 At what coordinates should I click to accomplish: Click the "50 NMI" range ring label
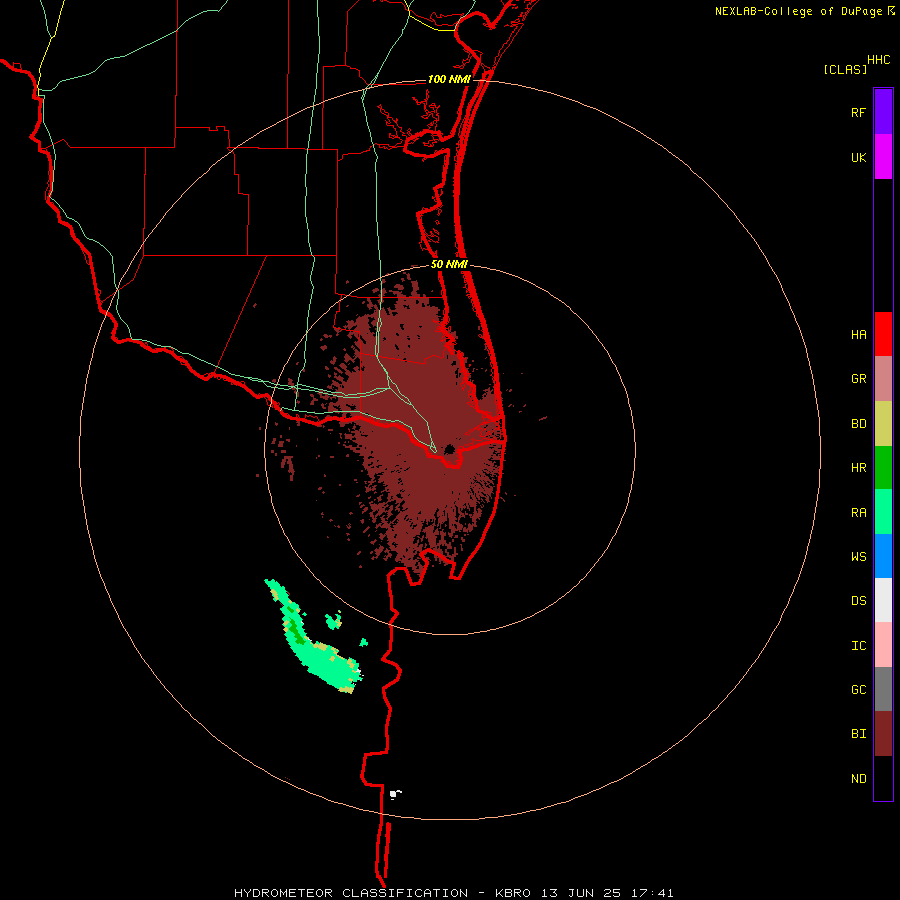(449, 264)
